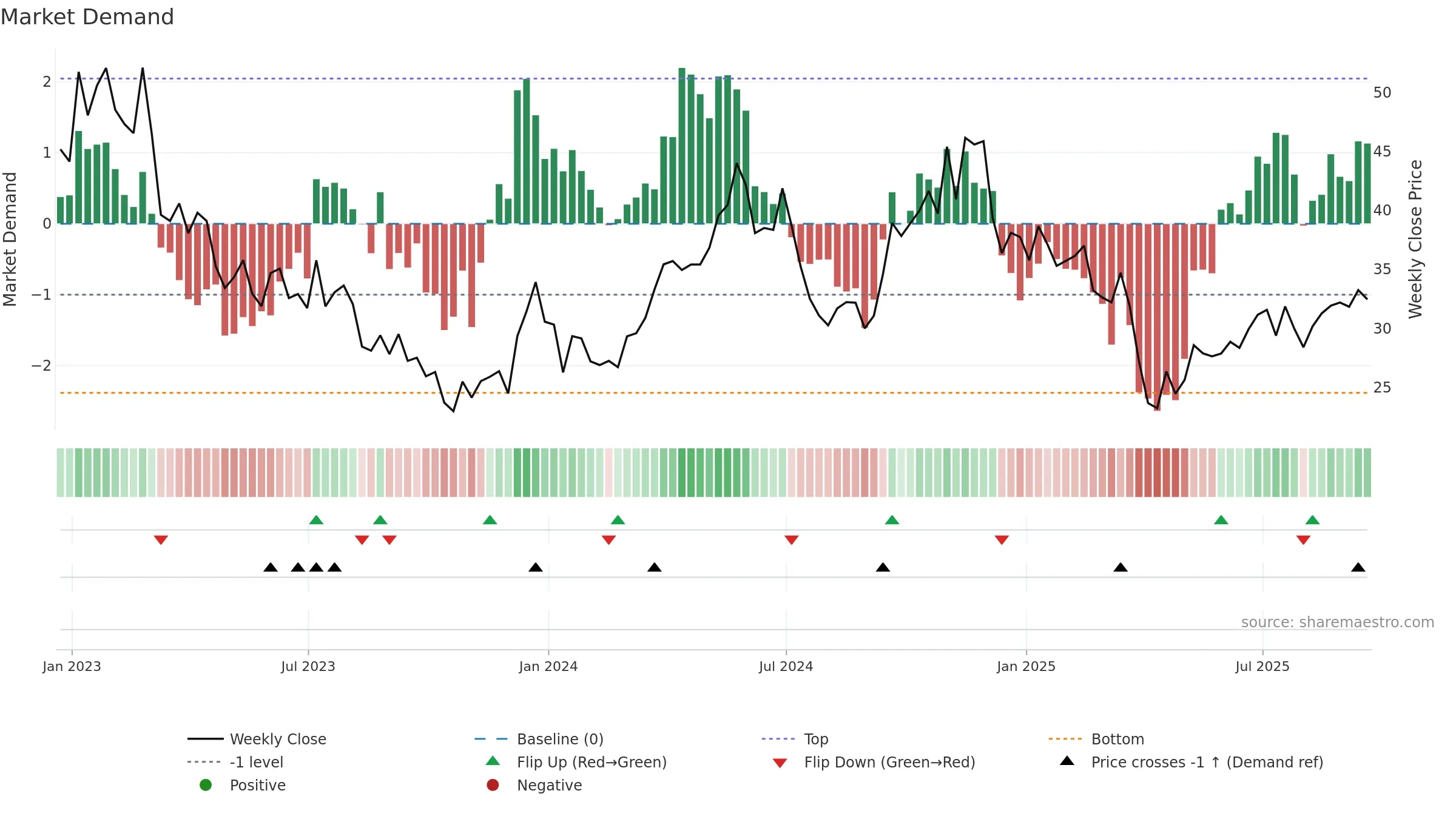Select the last red flip-down triangle marker
The height and width of the screenshot is (819, 1456).
1303,540
